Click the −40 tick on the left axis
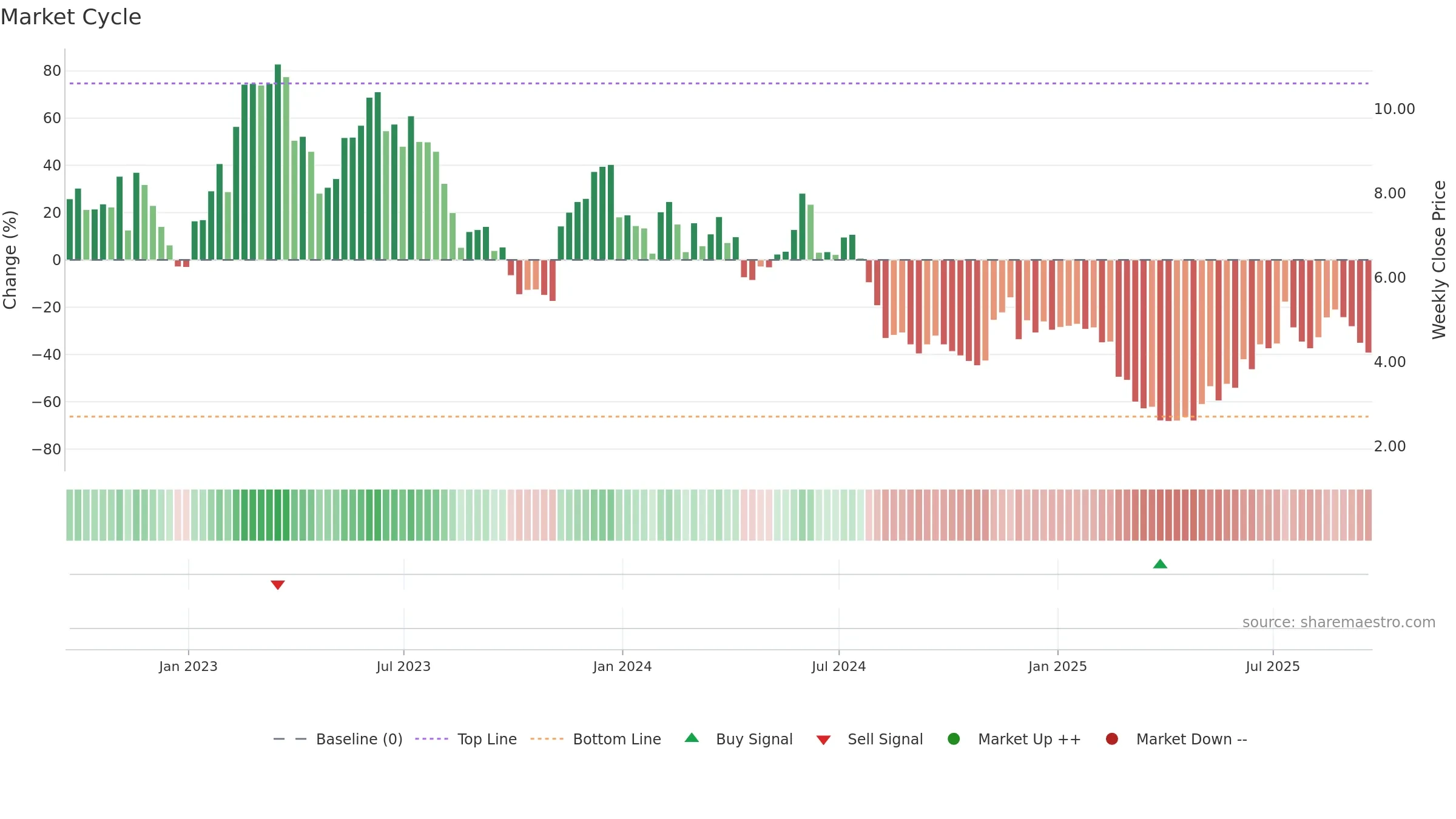The height and width of the screenshot is (819, 1456). [x=47, y=355]
